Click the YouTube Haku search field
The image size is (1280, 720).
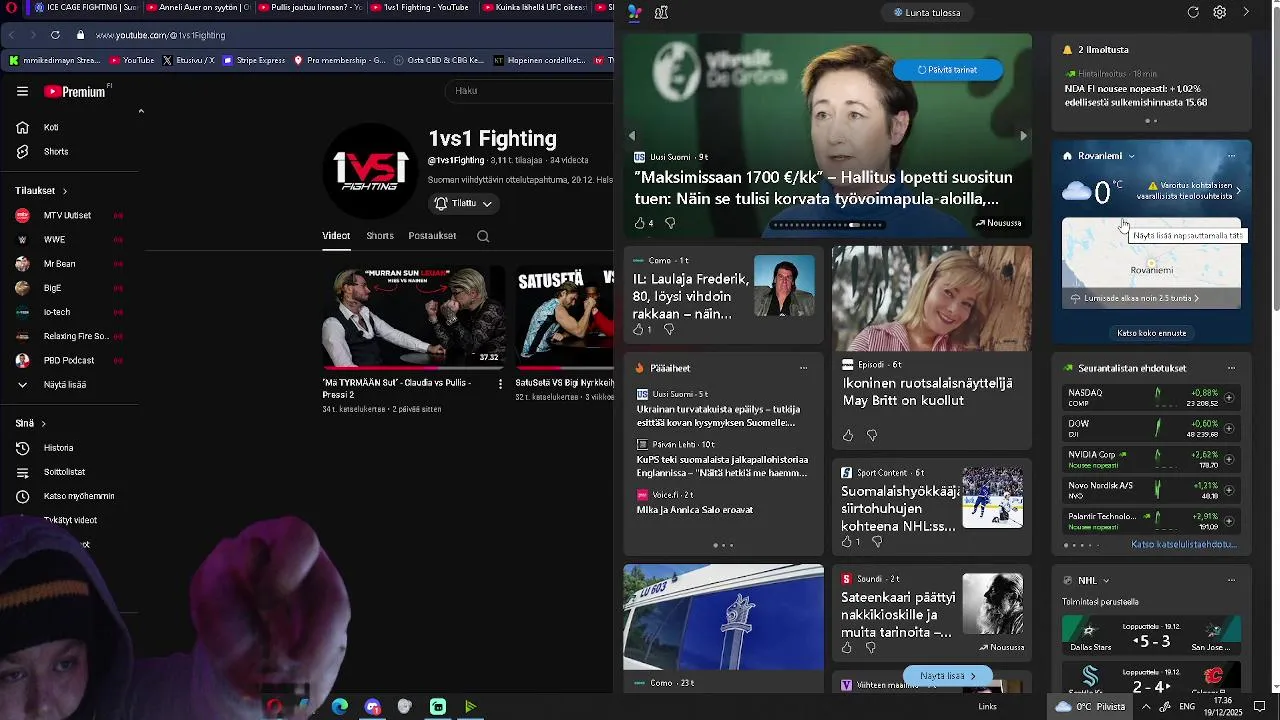tap(529, 91)
